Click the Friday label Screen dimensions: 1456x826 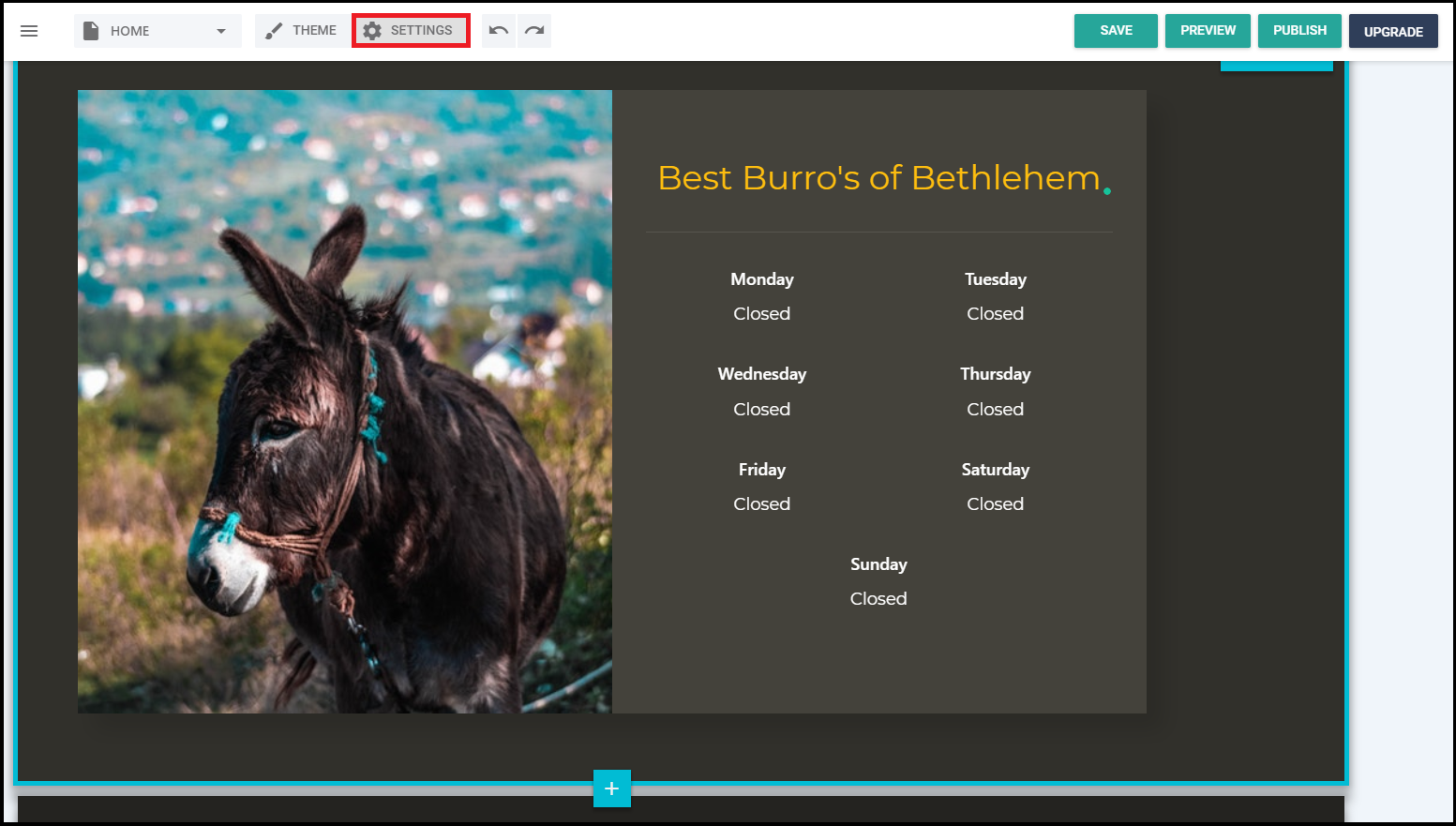pyautogui.click(x=762, y=470)
